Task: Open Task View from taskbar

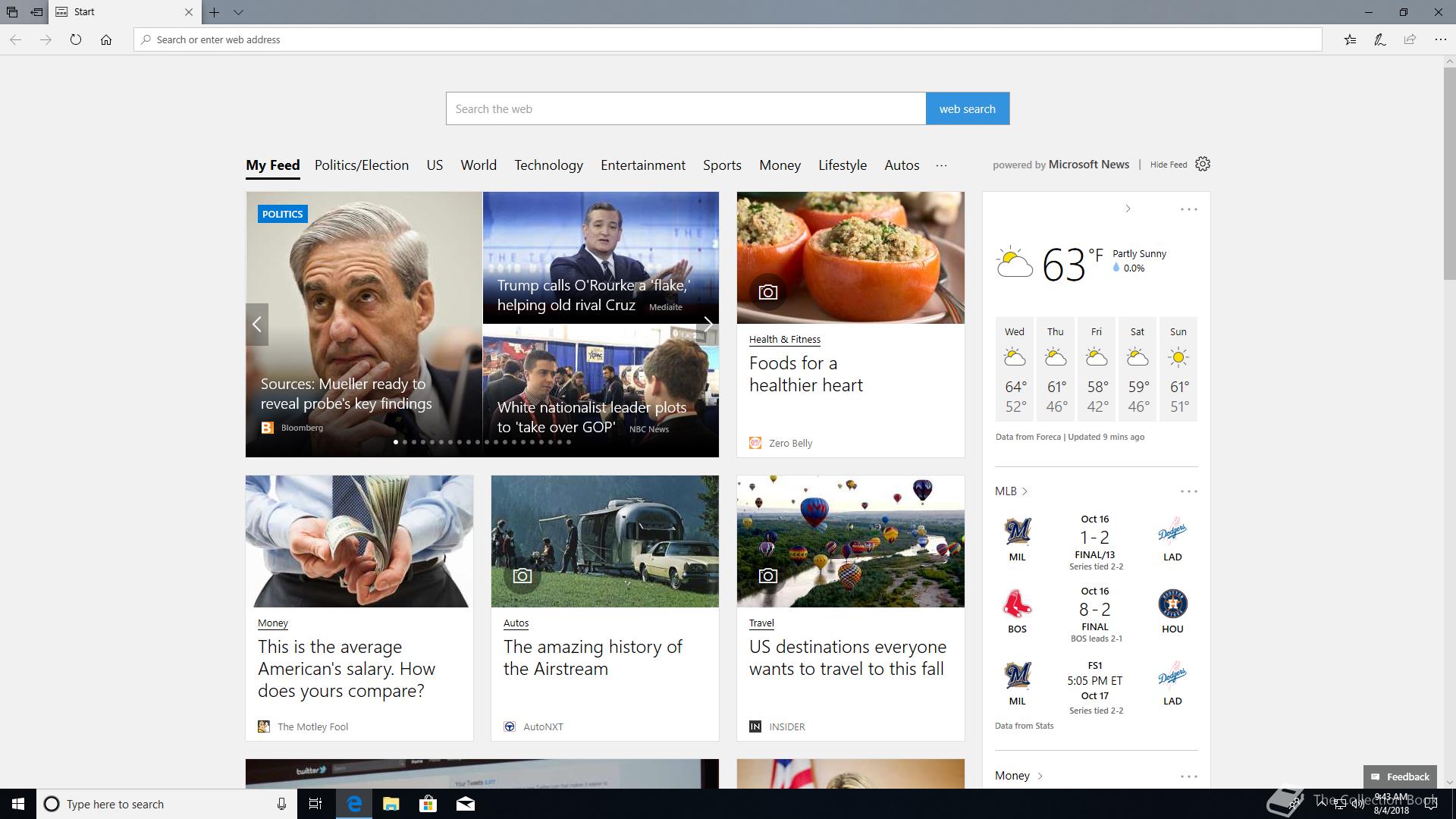Action: click(x=315, y=804)
